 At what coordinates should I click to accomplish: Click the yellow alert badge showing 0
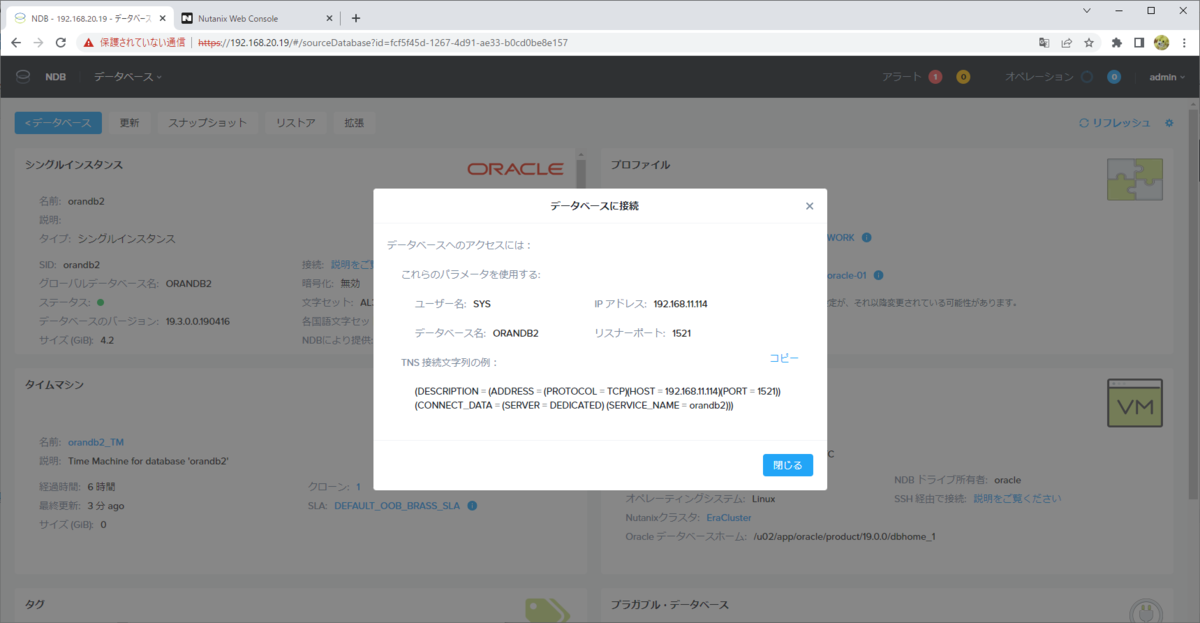point(963,77)
